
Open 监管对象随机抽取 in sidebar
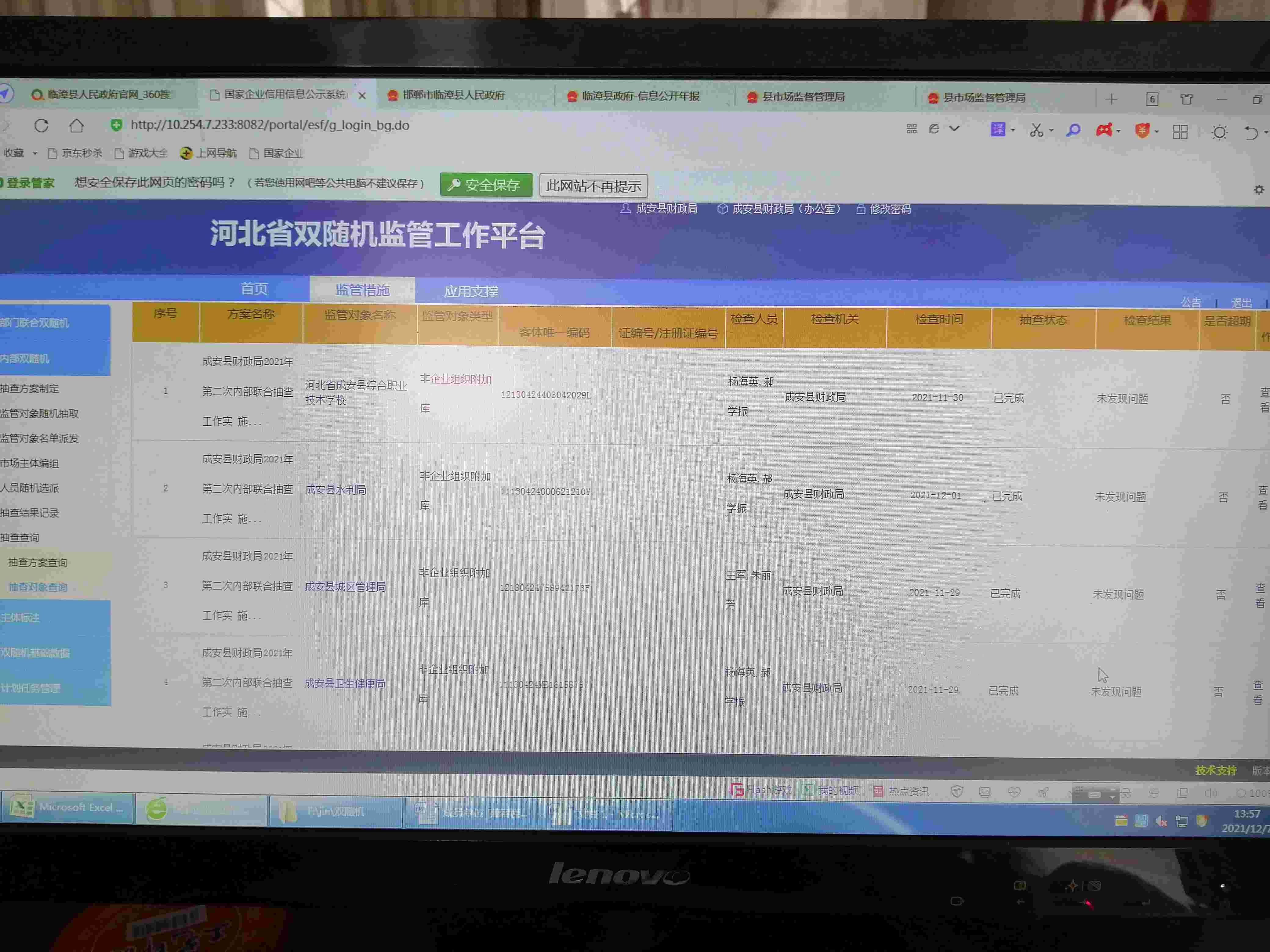[x=40, y=413]
